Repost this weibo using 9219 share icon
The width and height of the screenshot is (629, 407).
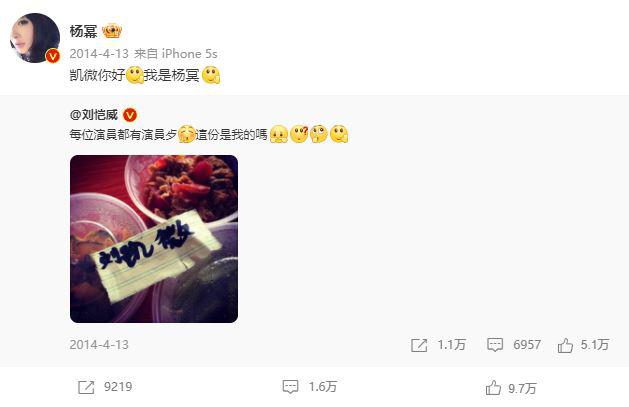pos(86,387)
